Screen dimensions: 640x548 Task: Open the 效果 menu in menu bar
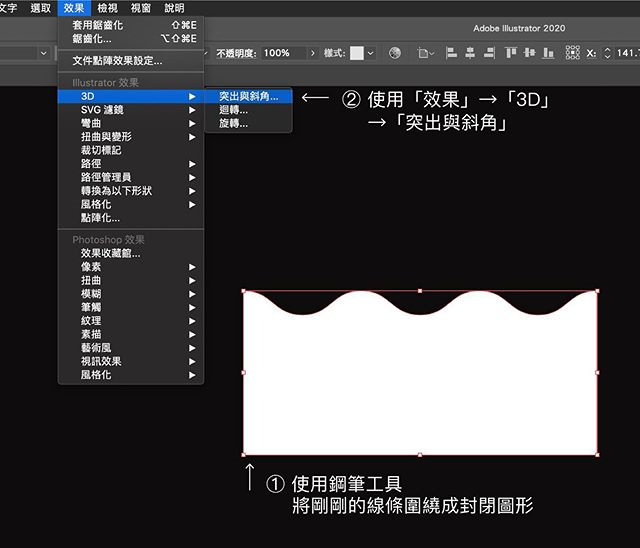tap(74, 8)
